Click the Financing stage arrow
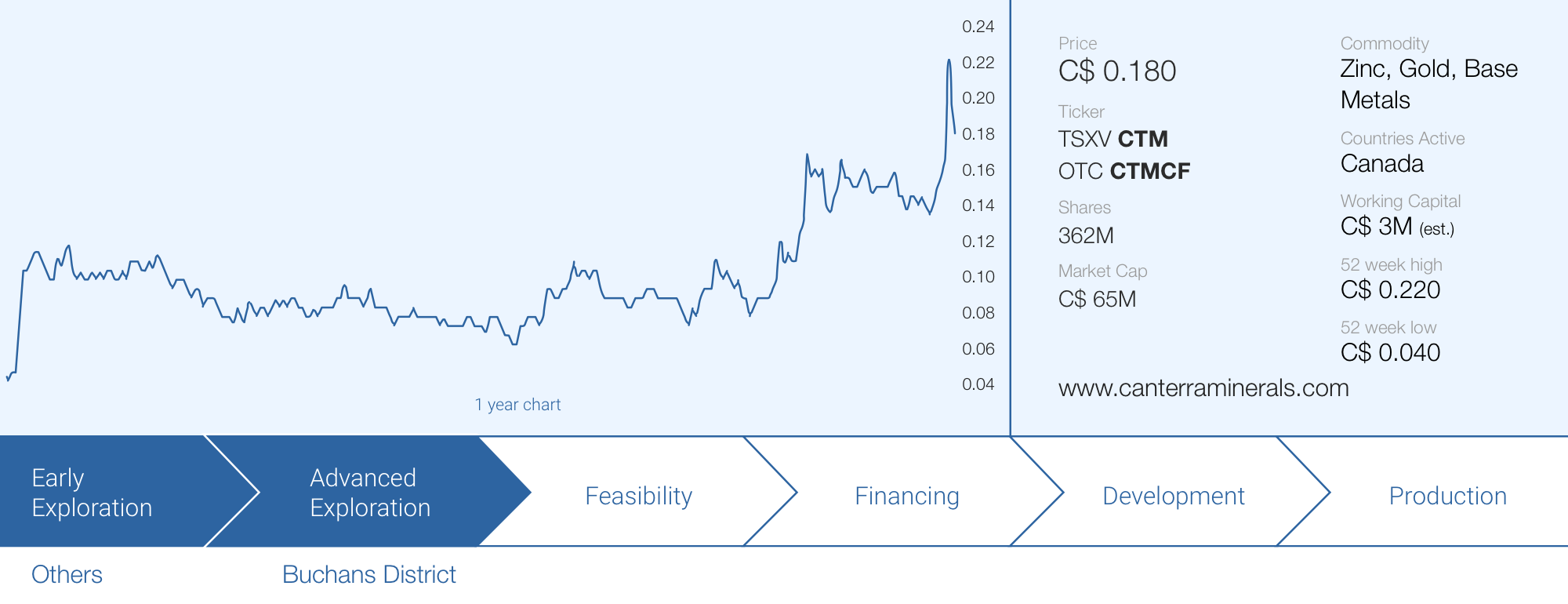Image resolution: width=1568 pixels, height=604 pixels. coord(906,496)
